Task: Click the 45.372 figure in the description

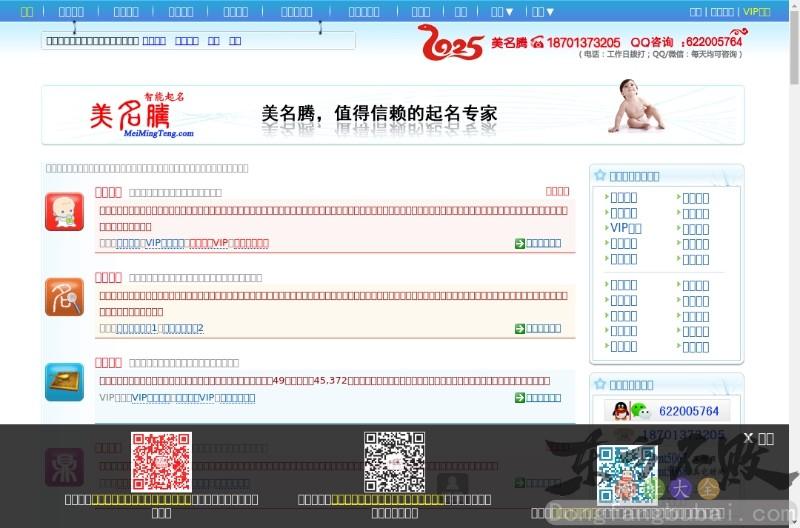Action: click(x=330, y=381)
